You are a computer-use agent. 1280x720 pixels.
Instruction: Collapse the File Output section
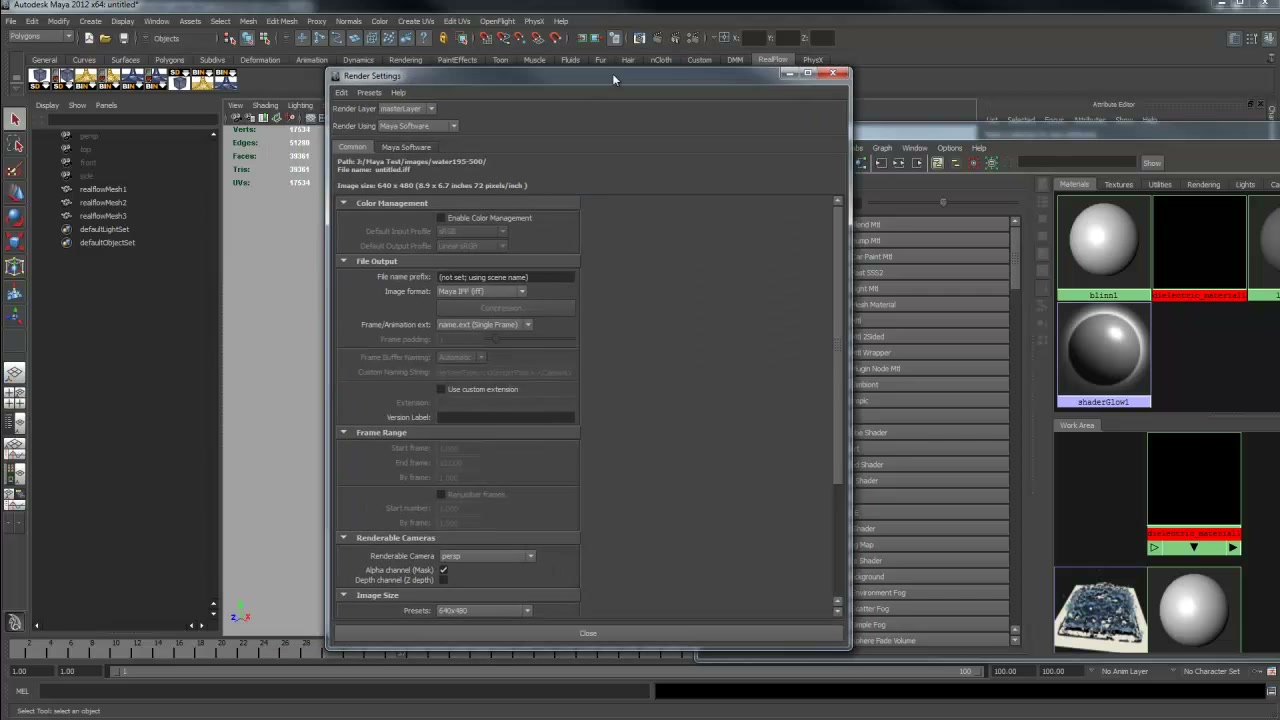tap(343, 261)
